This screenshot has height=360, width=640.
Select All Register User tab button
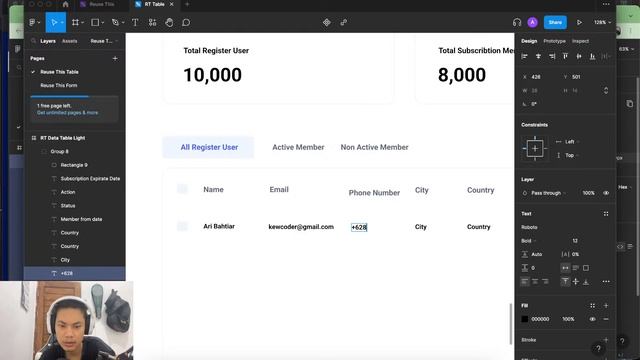pyautogui.click(x=209, y=147)
